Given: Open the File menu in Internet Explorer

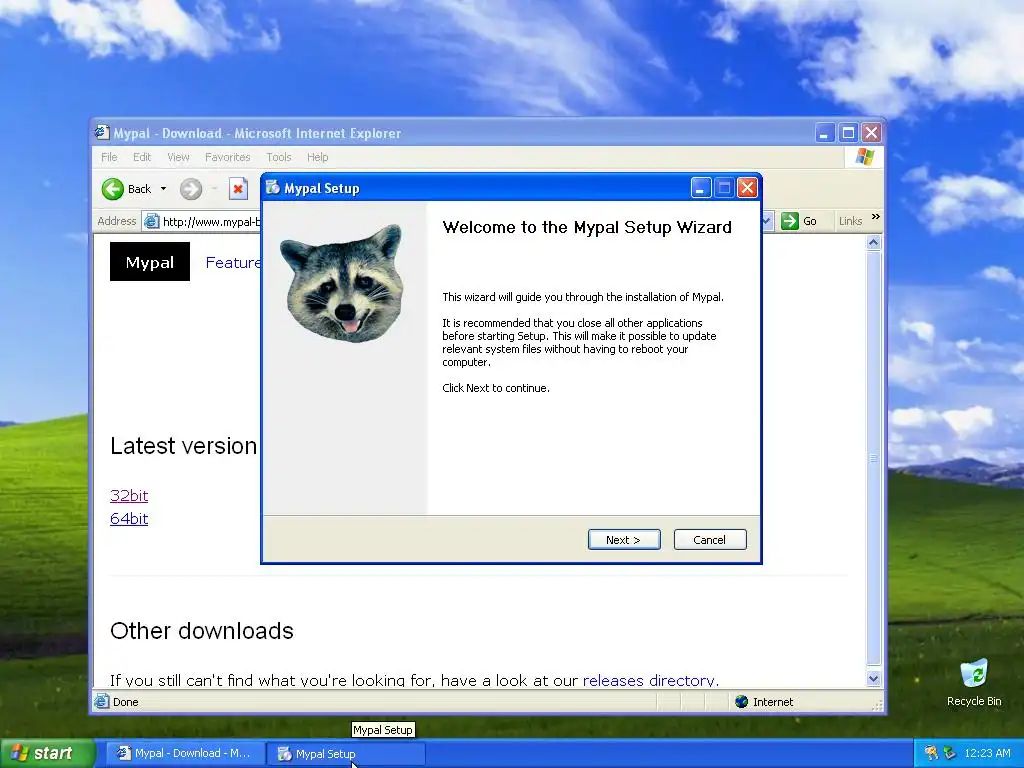Looking at the screenshot, I should [109, 157].
